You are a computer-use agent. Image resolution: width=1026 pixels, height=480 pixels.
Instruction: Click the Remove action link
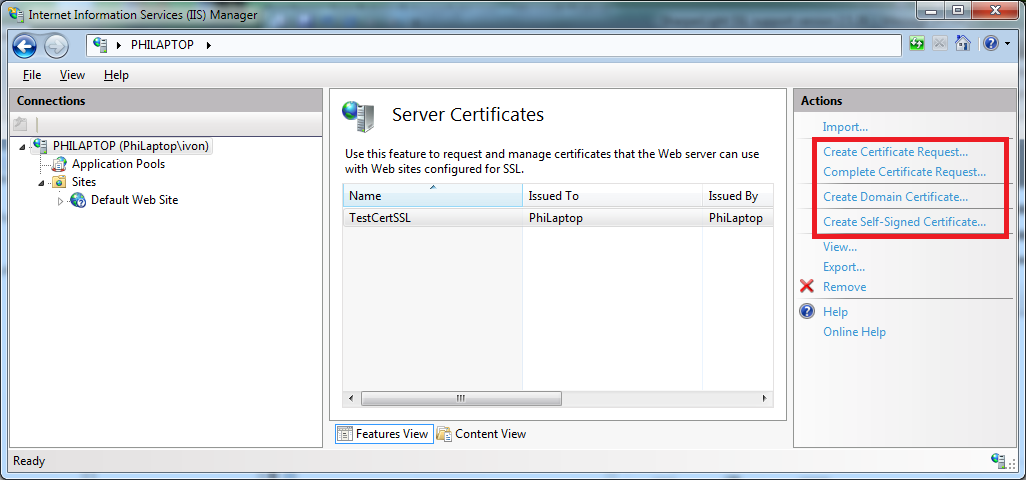pos(844,286)
